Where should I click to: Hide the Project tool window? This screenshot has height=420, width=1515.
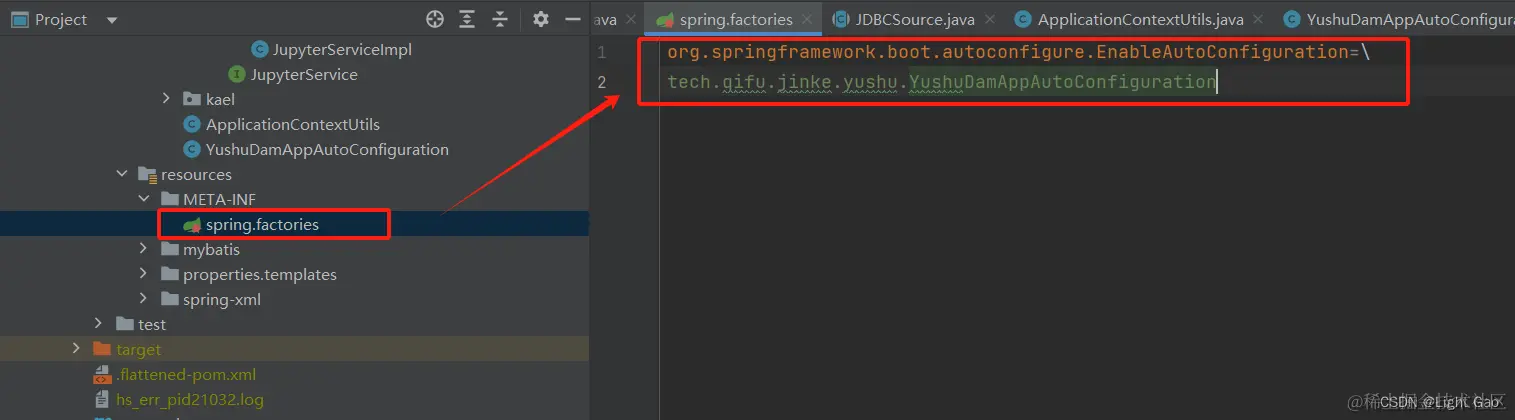(572, 19)
